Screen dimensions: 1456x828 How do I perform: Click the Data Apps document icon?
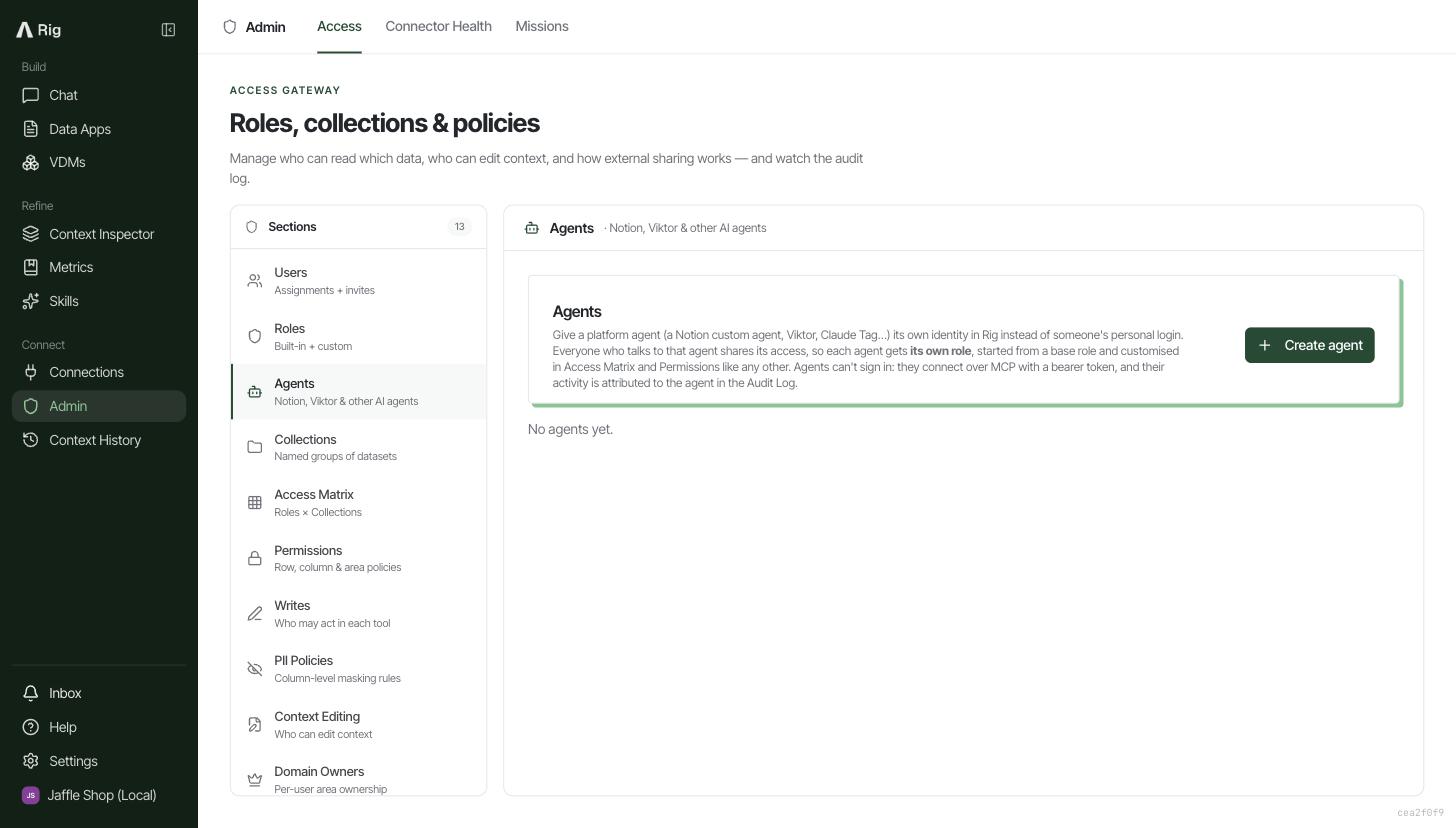tap(31, 129)
